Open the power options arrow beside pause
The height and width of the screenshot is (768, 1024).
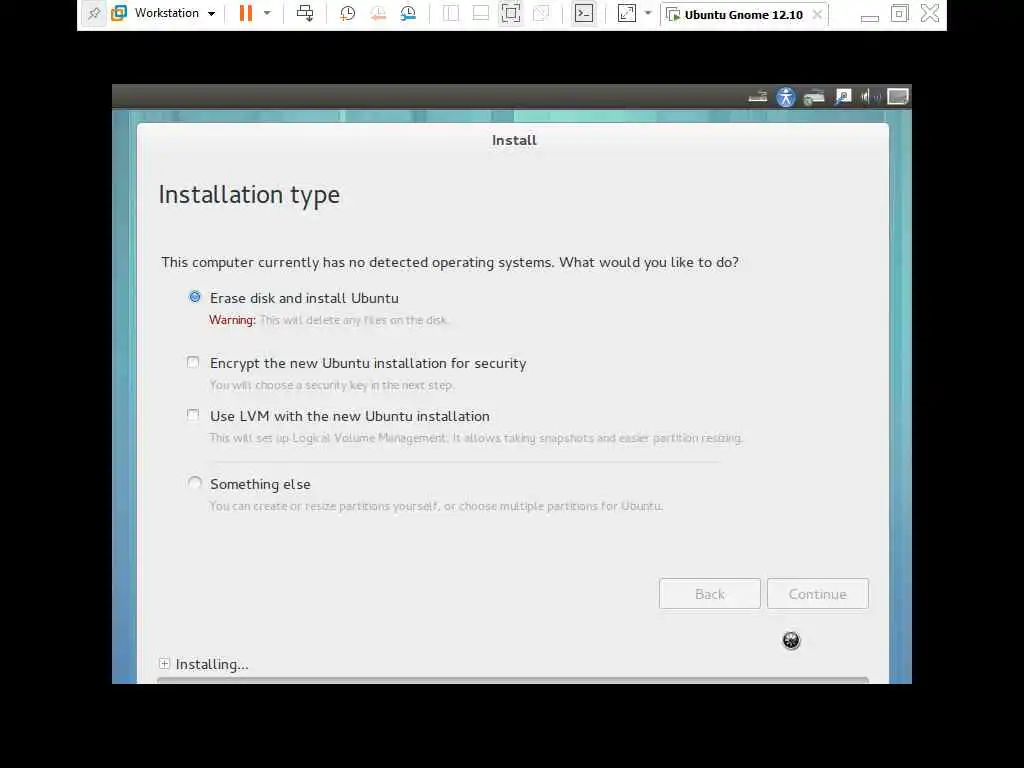coord(267,13)
